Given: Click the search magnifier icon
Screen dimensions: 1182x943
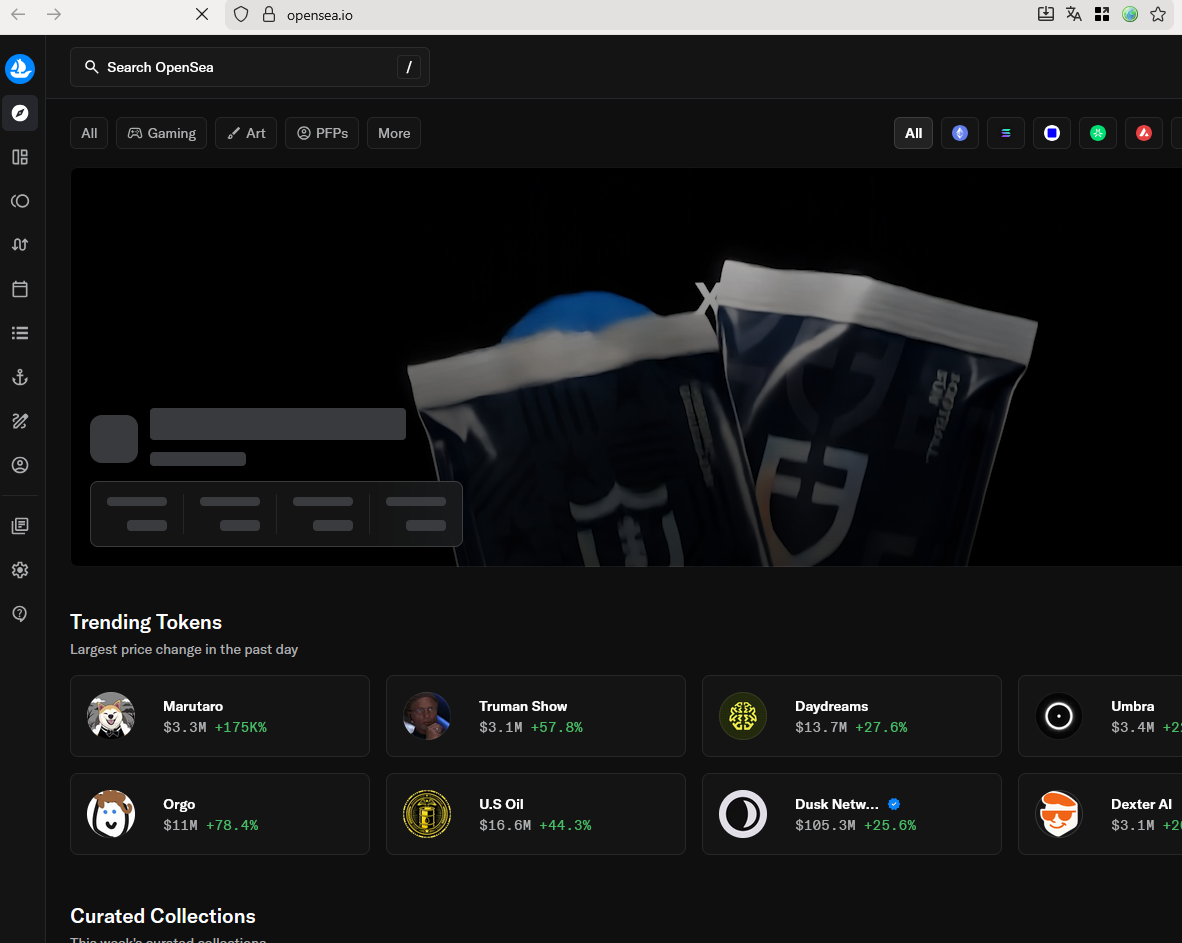Looking at the screenshot, I should click(91, 67).
